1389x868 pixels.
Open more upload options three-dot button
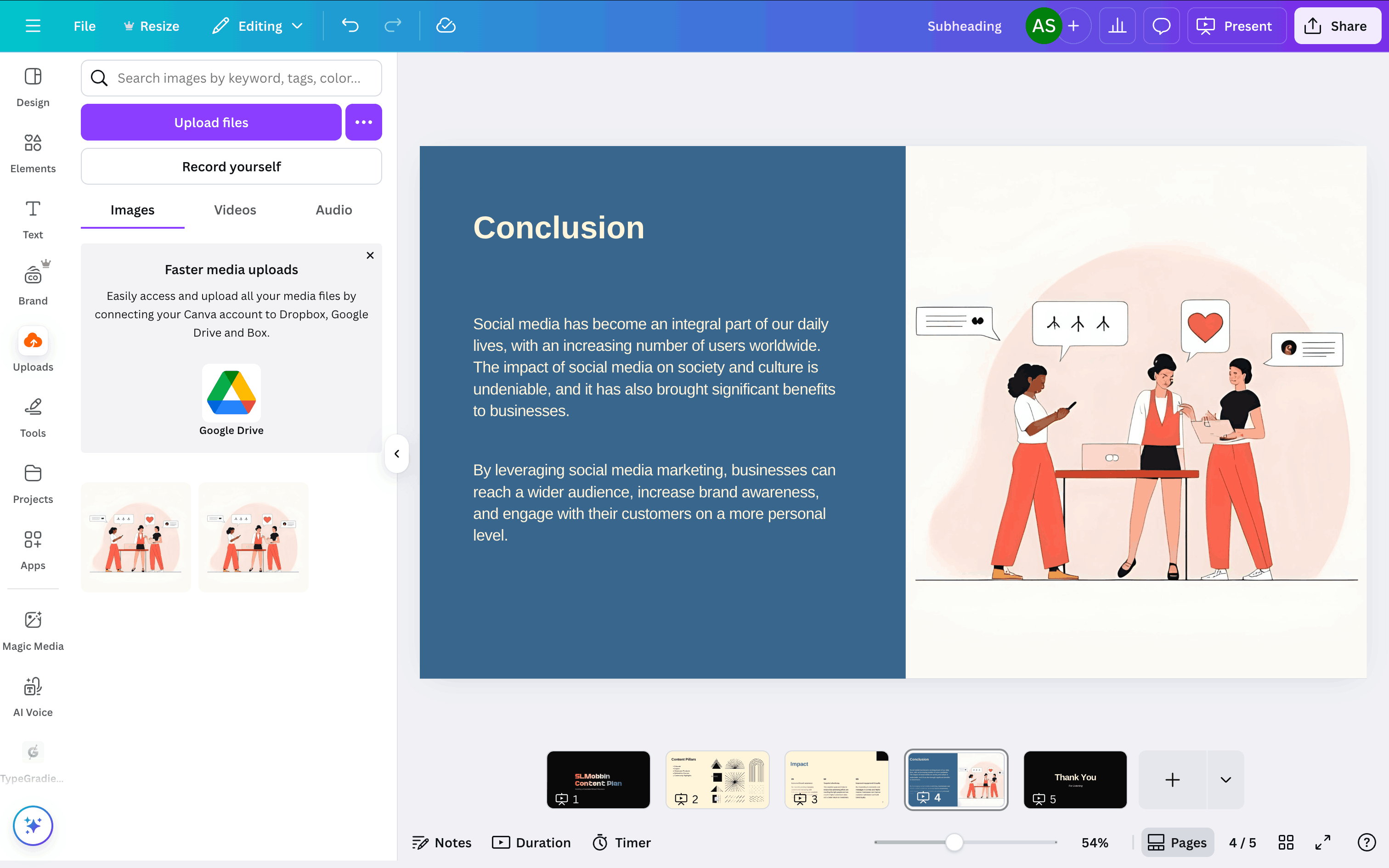click(x=363, y=122)
